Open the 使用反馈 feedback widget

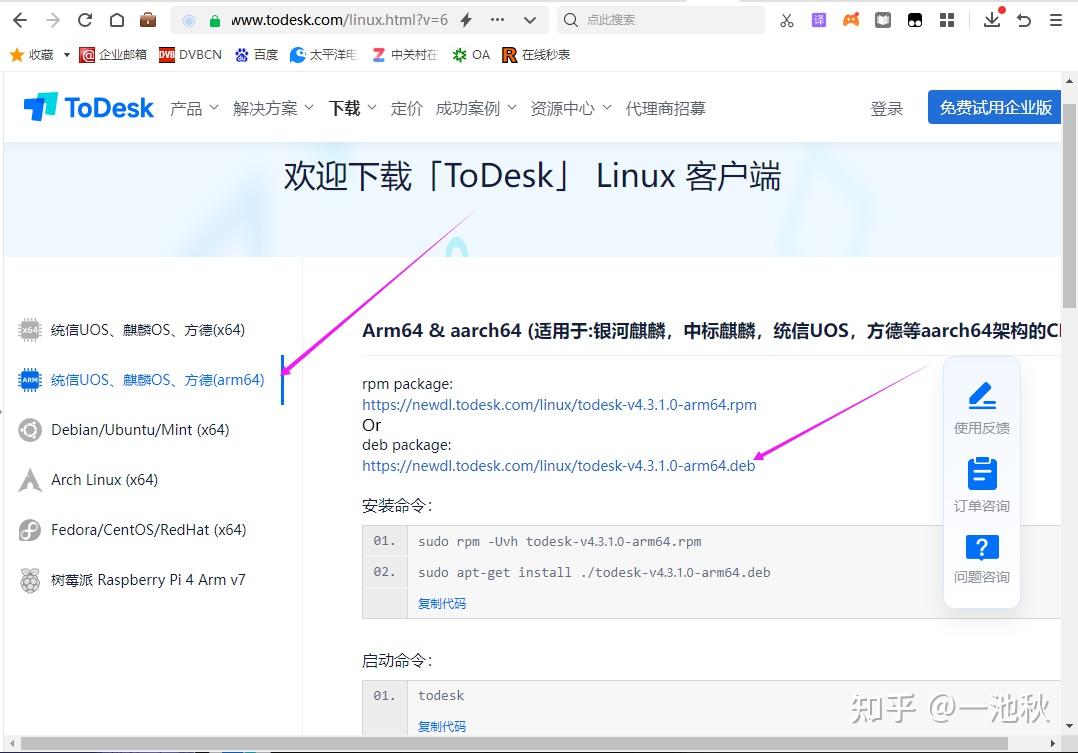pos(982,407)
